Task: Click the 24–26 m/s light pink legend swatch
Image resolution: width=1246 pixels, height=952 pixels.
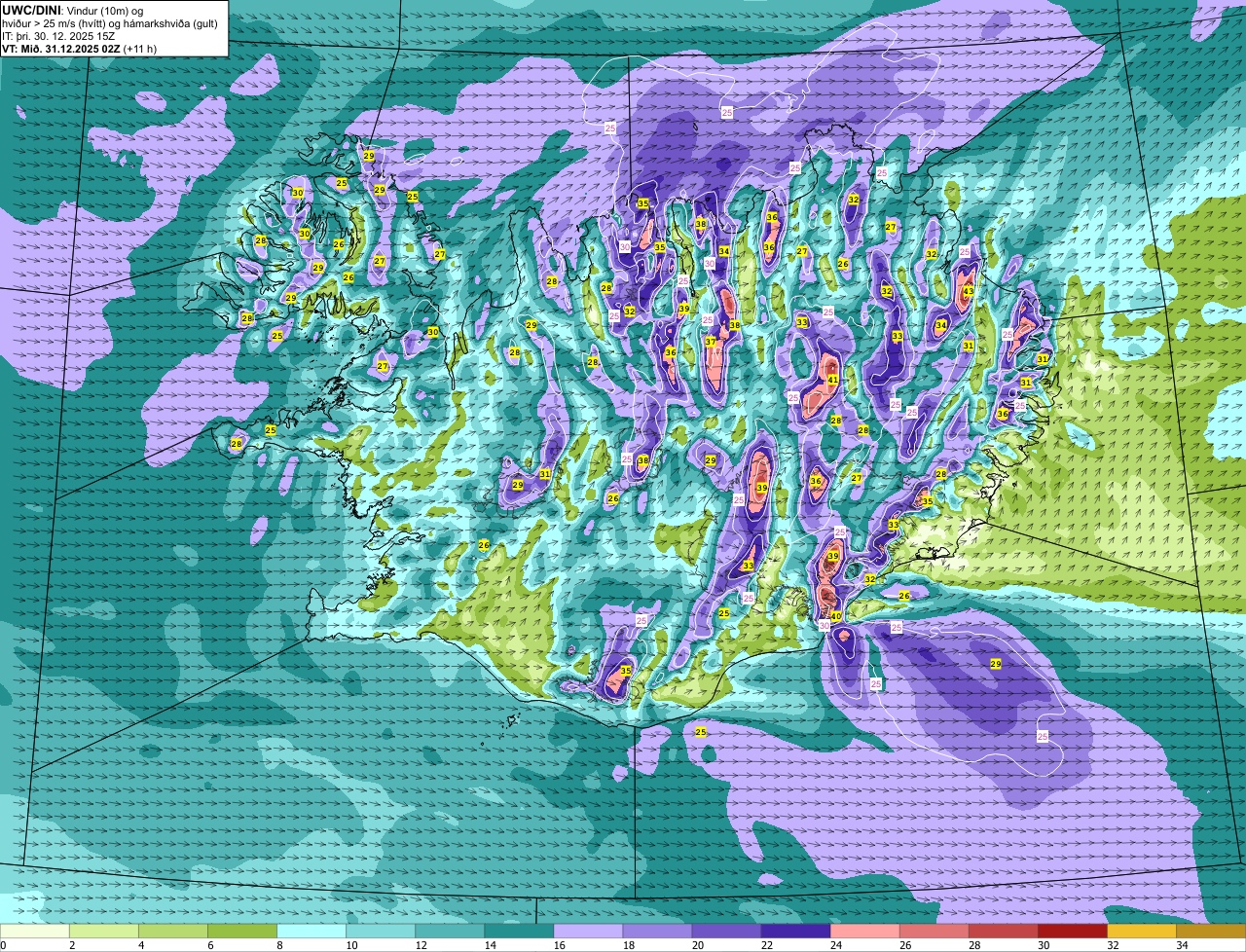Action: pyautogui.click(x=864, y=932)
